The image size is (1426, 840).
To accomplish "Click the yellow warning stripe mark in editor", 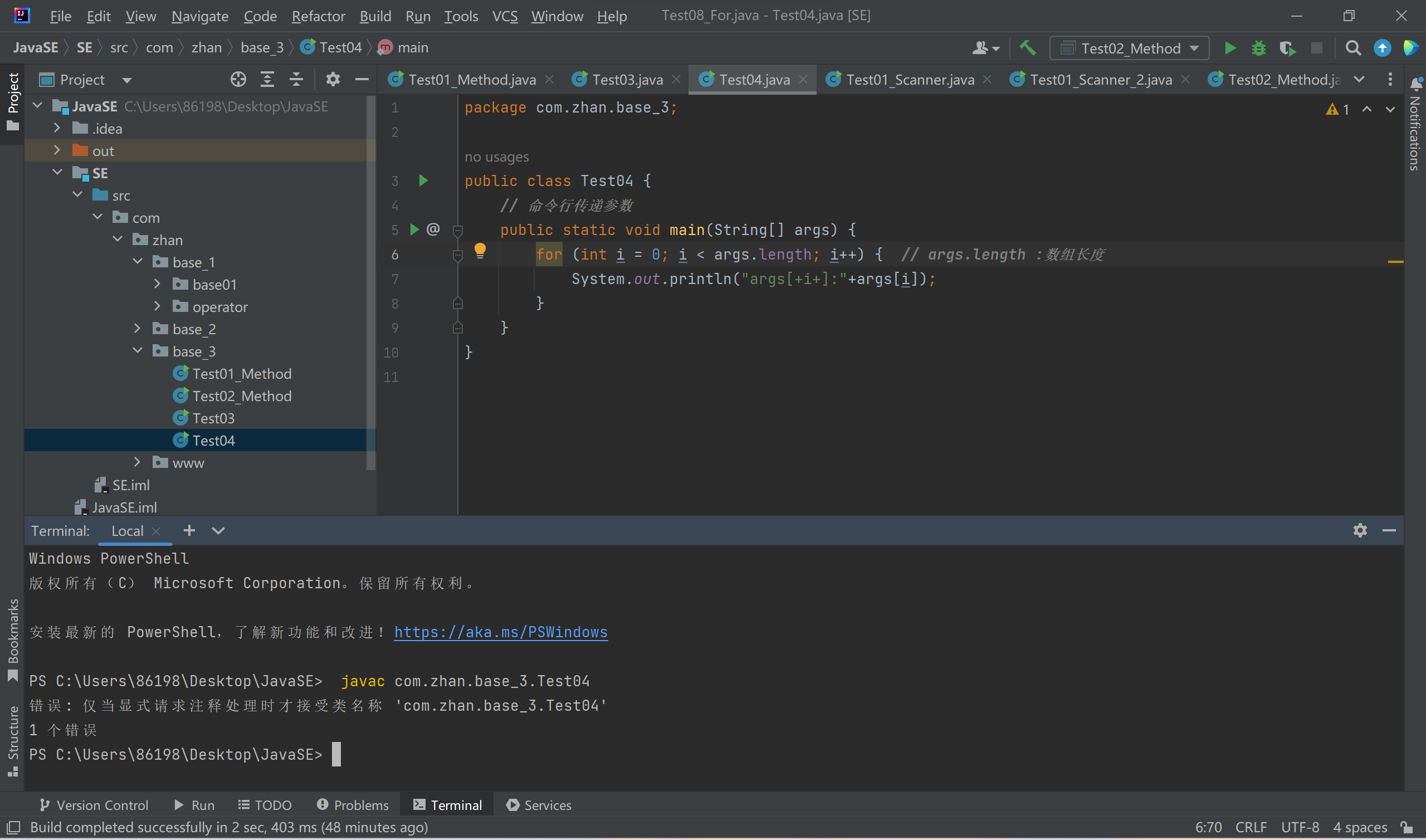I will tap(1395, 261).
